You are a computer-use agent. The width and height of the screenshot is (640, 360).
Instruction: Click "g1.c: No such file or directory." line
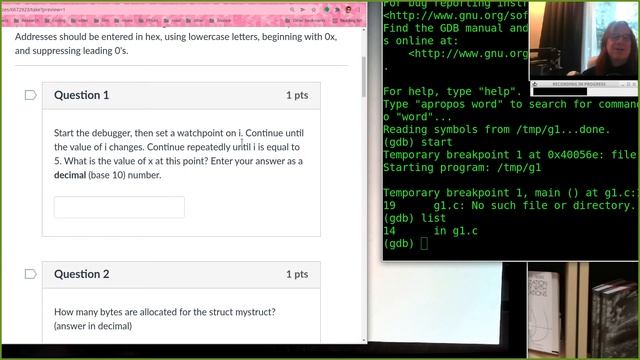coord(534,205)
